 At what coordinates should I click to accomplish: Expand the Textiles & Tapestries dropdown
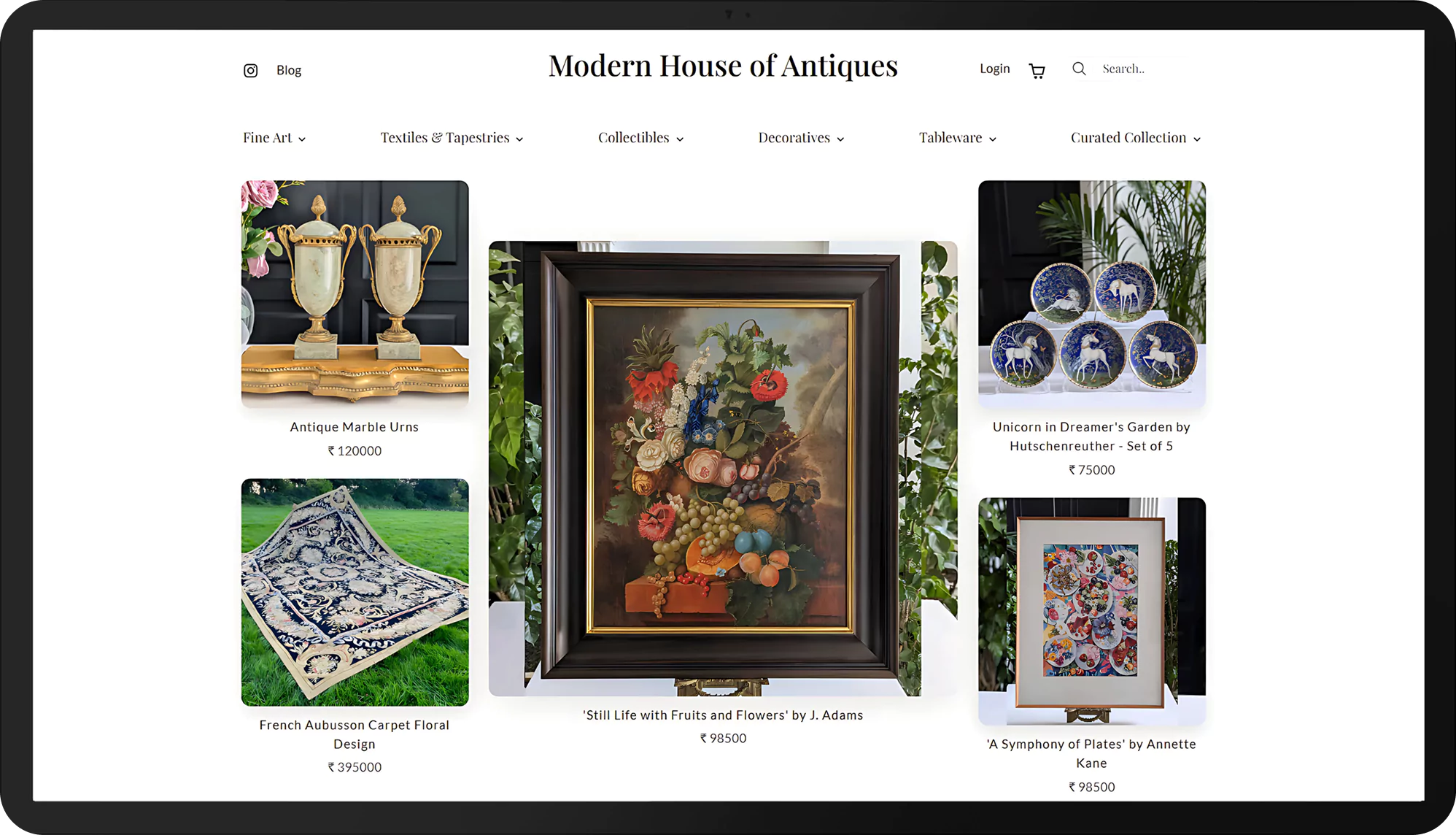click(x=452, y=138)
